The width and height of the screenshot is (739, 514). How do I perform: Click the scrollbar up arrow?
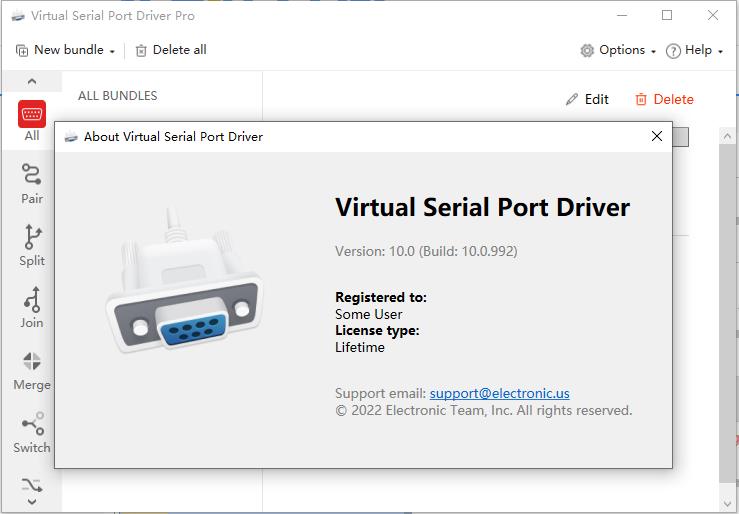tap(726, 137)
